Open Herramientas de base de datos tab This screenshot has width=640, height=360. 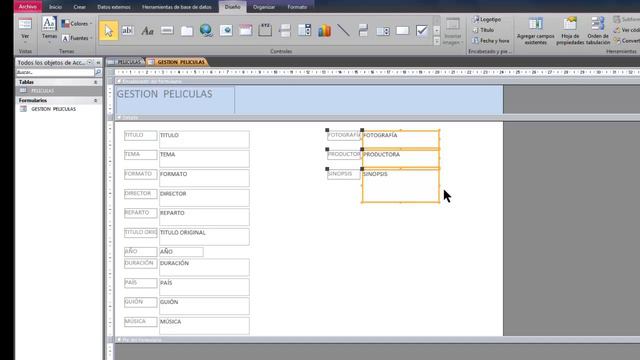coord(177,7)
